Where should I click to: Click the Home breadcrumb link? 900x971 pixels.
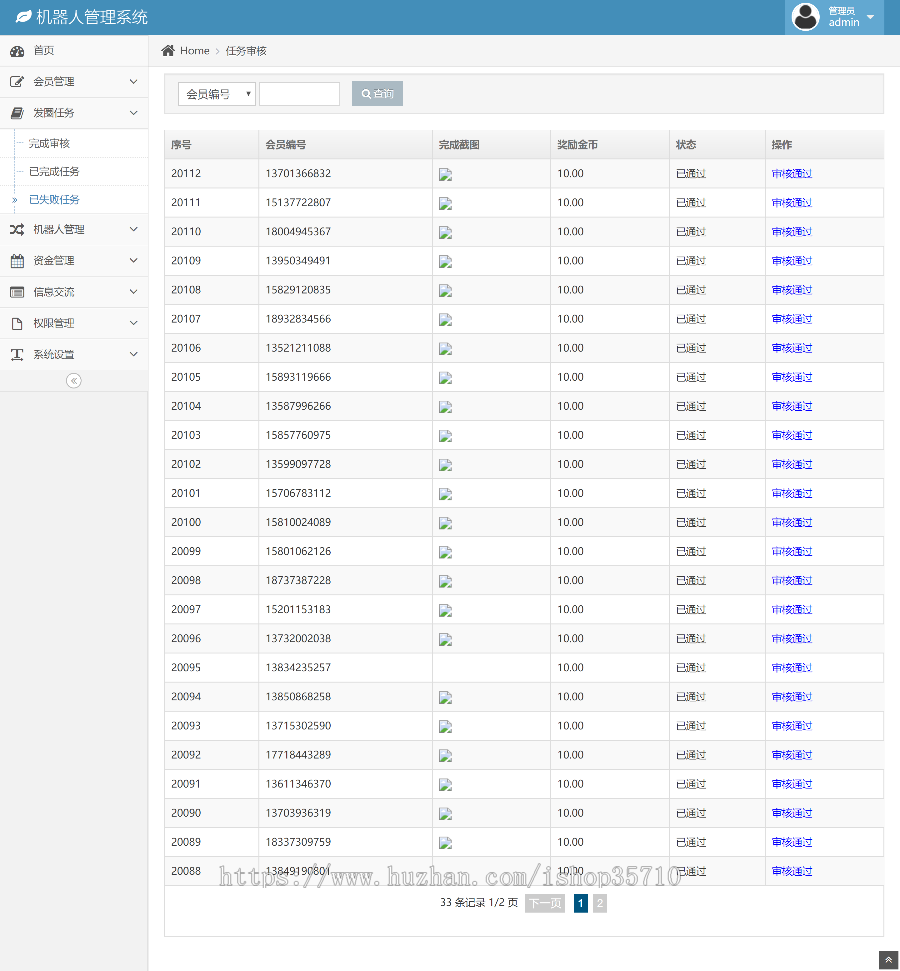[x=194, y=51]
